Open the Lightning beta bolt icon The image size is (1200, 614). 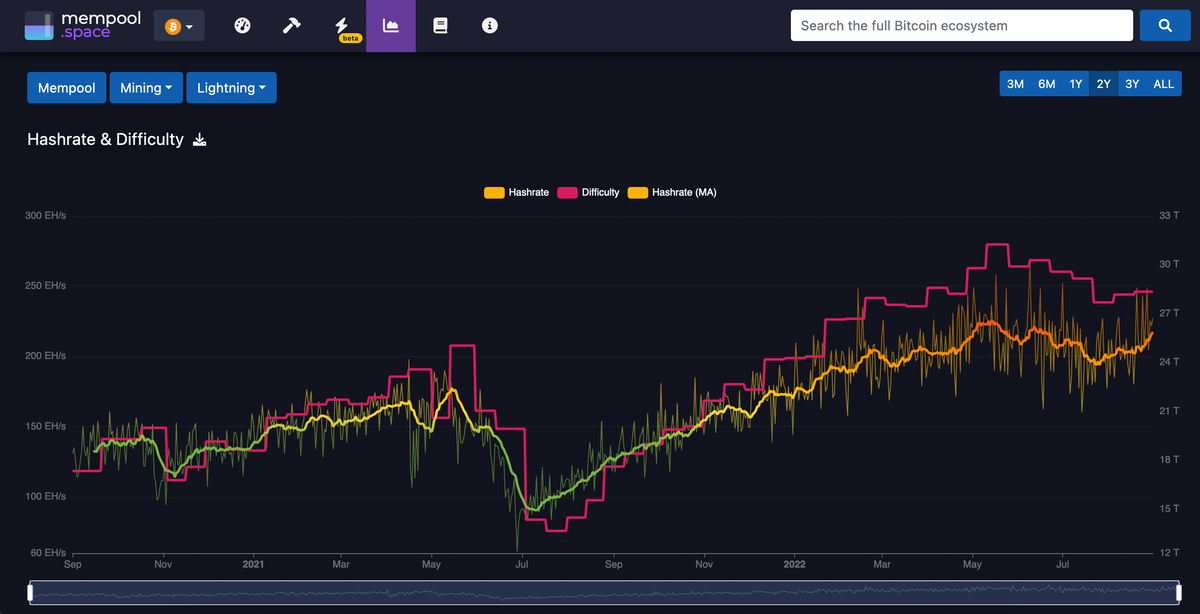341,26
